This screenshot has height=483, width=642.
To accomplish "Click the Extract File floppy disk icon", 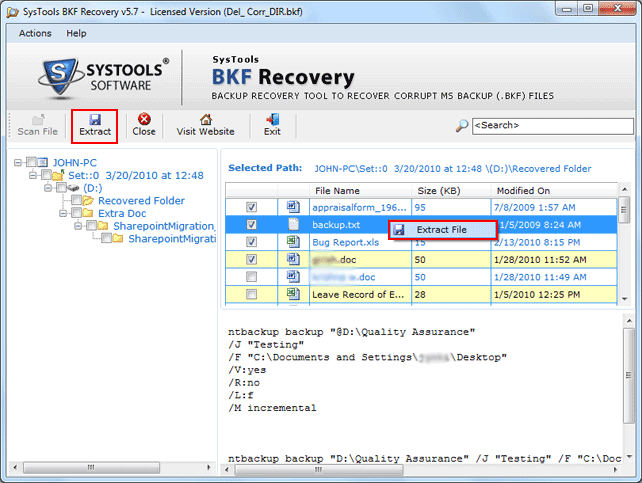I will 399,230.
